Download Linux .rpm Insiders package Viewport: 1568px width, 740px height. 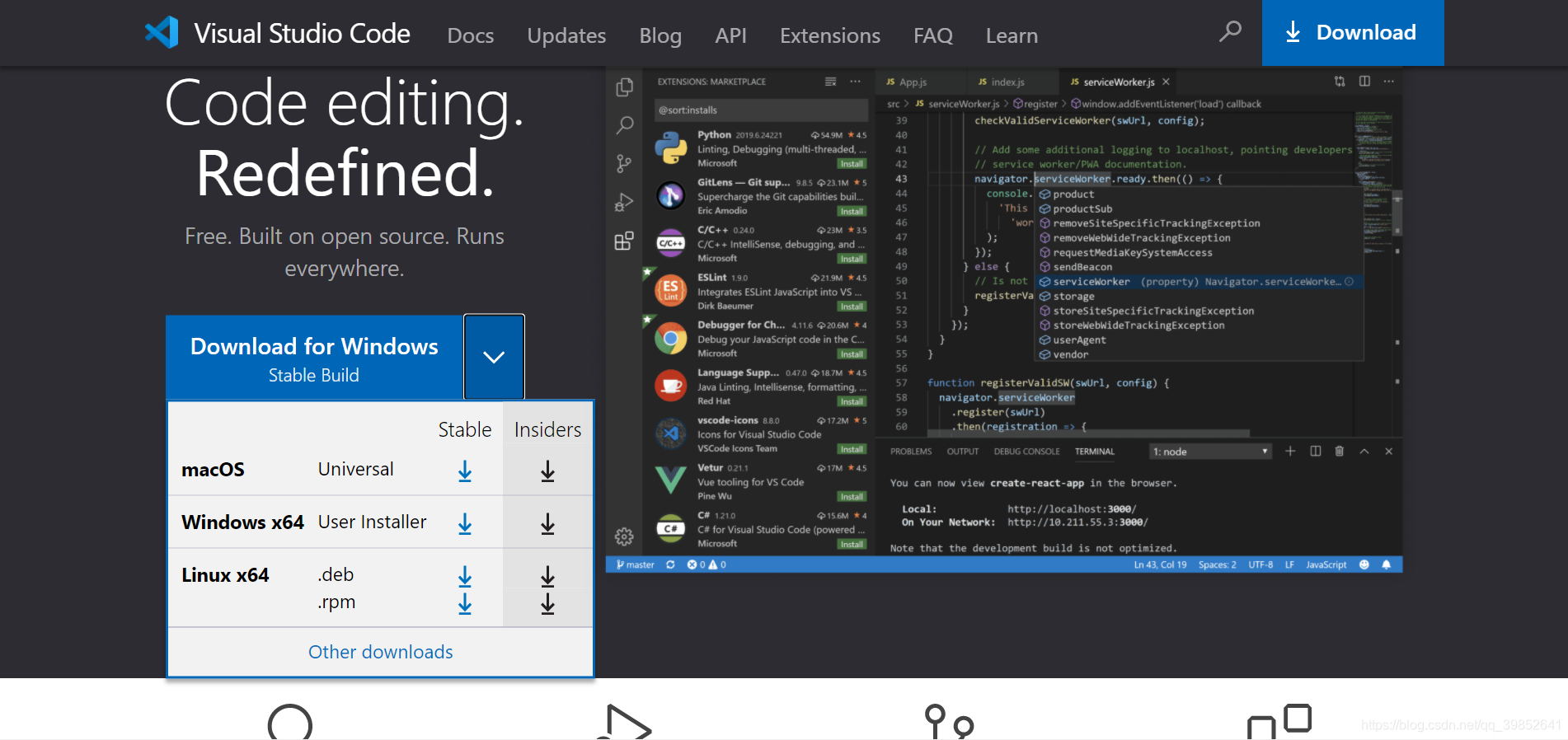coord(547,603)
